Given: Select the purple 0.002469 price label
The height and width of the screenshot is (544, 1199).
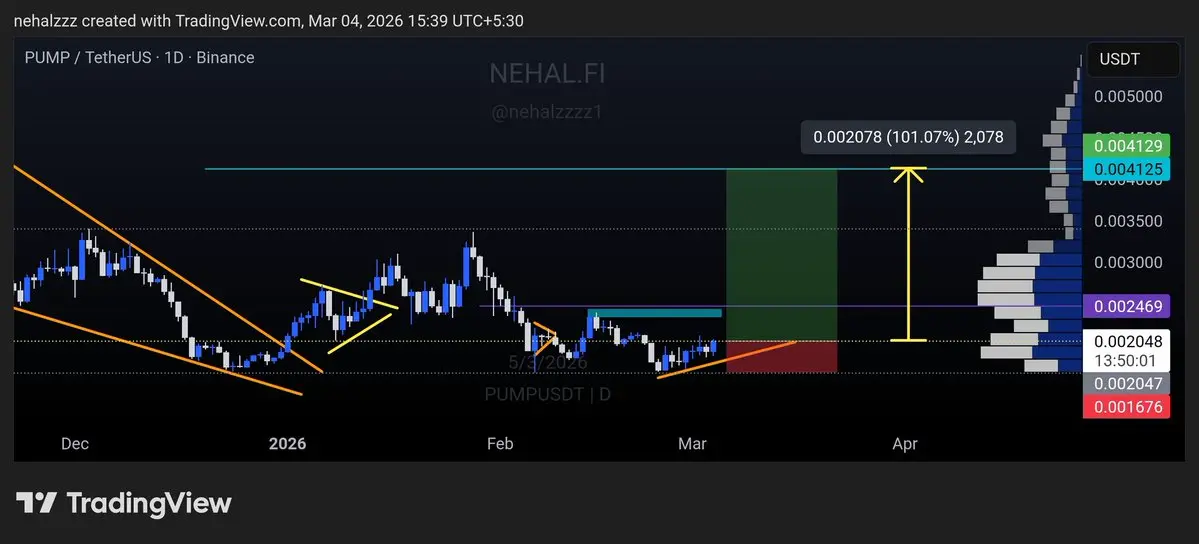Looking at the screenshot, I should pyautogui.click(x=1127, y=307).
